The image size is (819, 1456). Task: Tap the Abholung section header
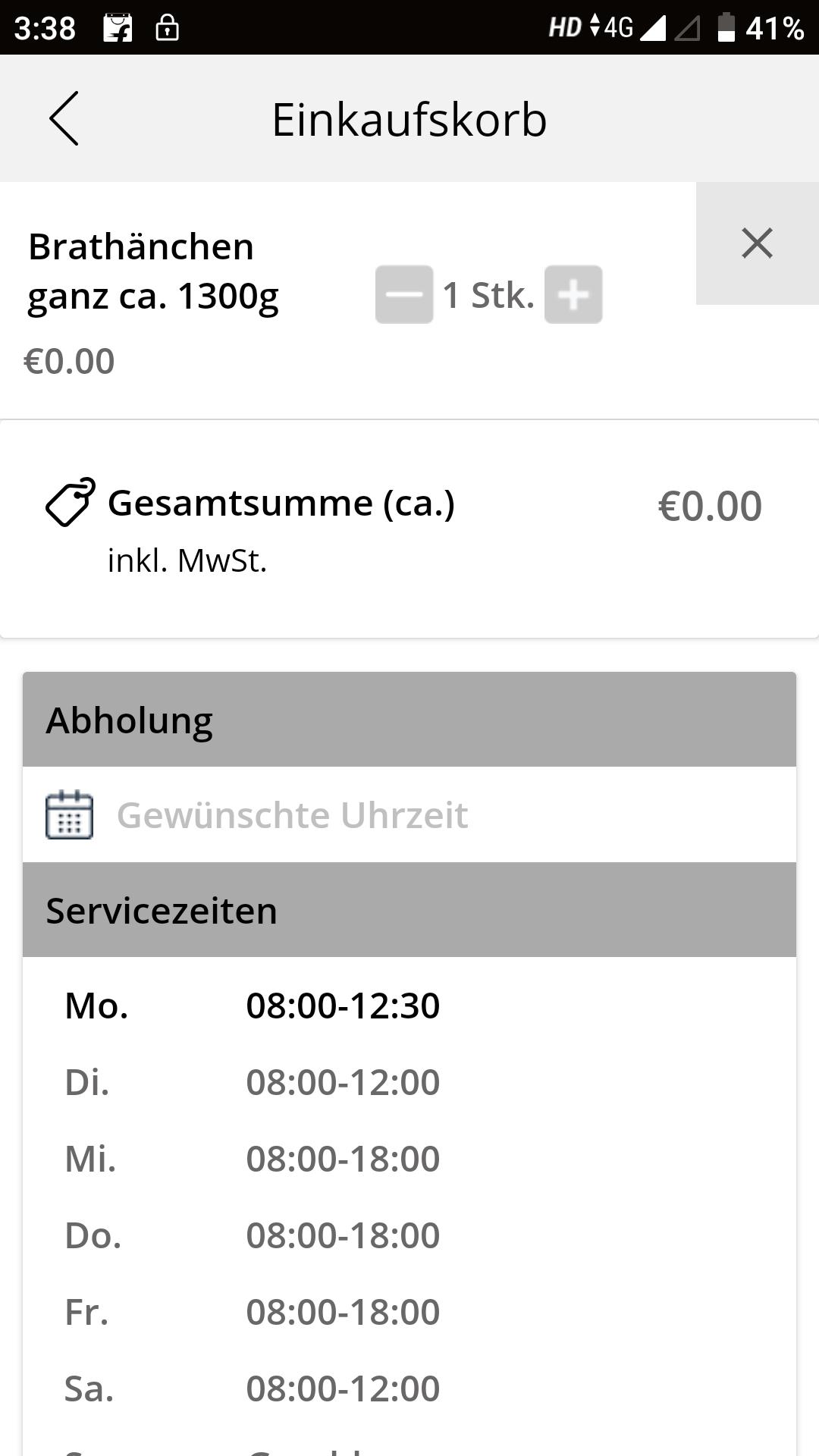409,720
